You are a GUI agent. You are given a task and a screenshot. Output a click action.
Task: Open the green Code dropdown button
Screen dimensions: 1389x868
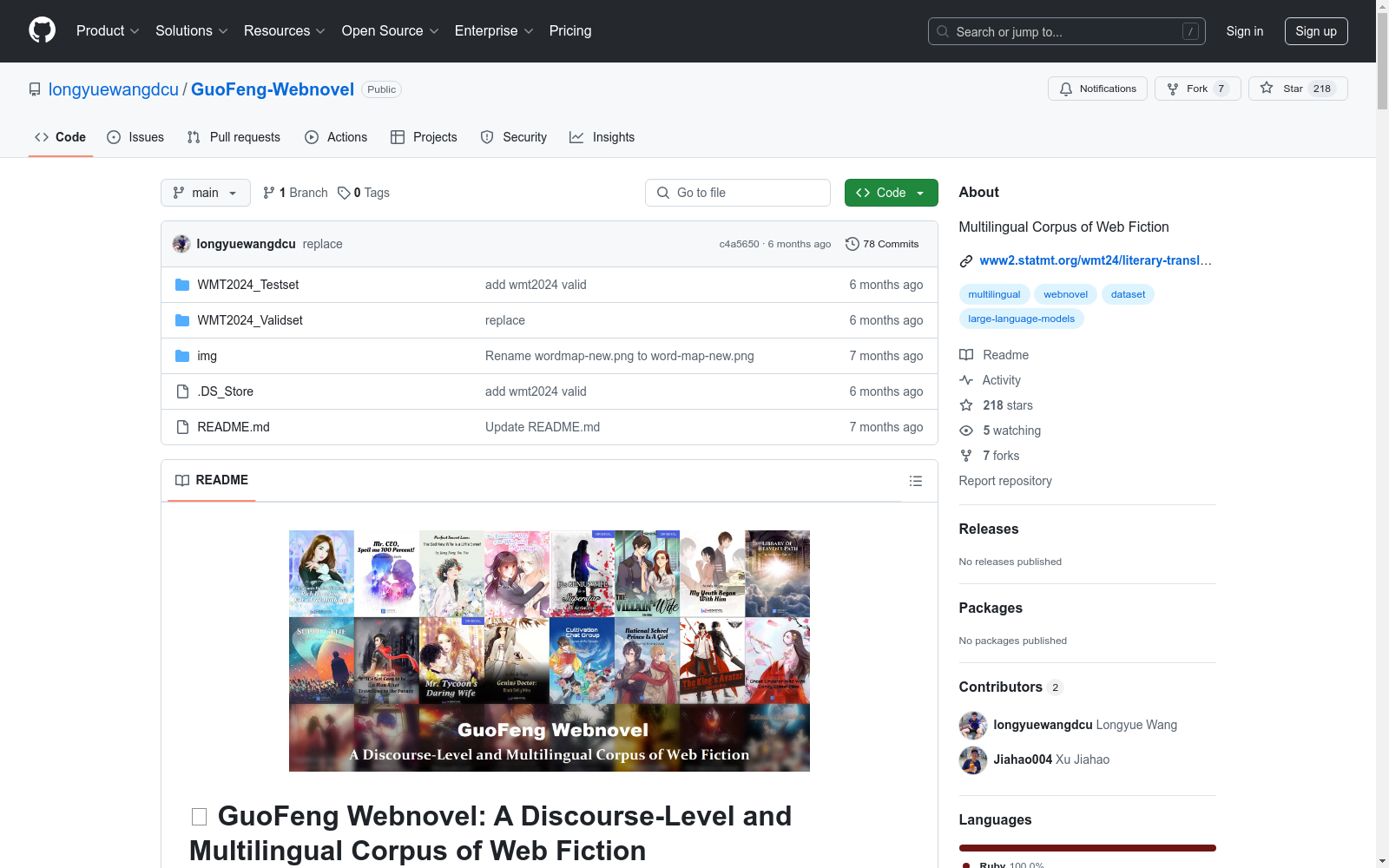[x=891, y=193]
